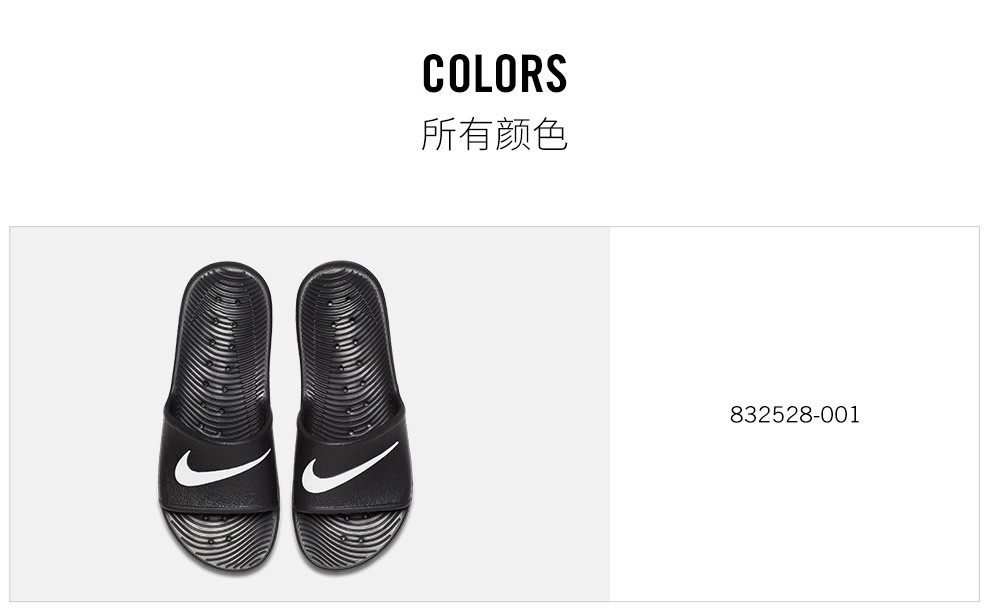Image resolution: width=990 pixels, height=608 pixels.
Task: Select the right black slide sandal
Action: click(x=352, y=418)
